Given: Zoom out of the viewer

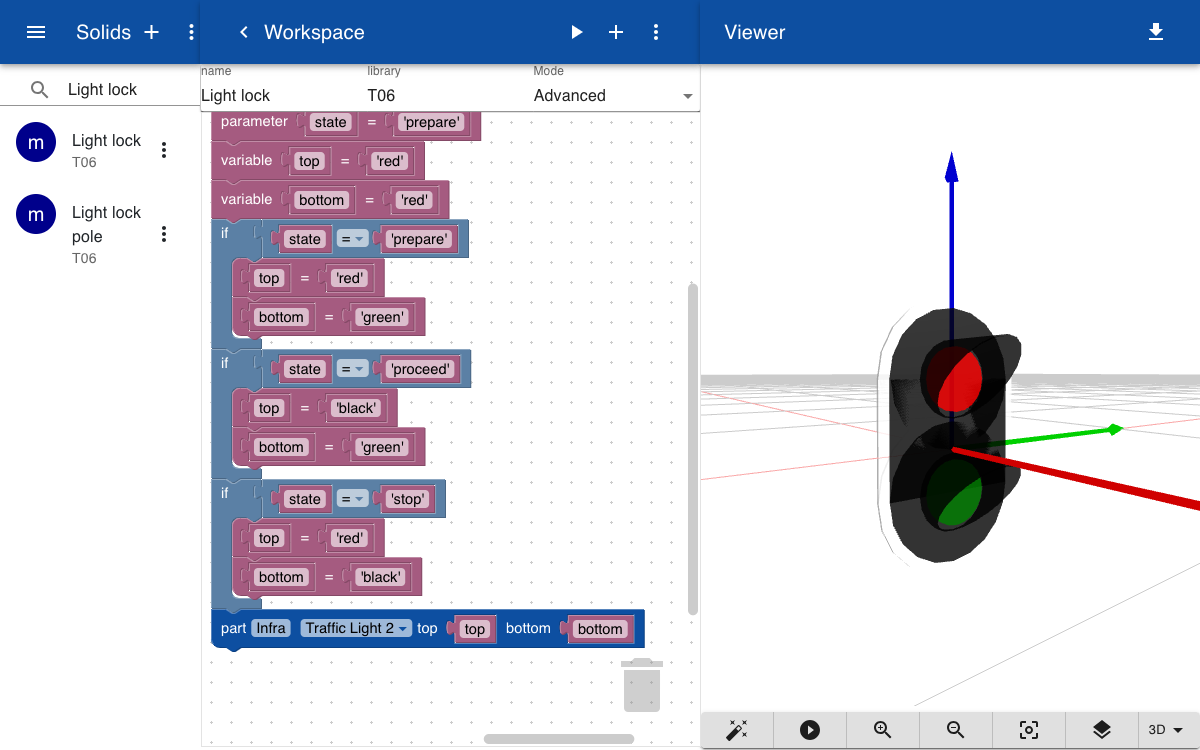Looking at the screenshot, I should coord(956,730).
